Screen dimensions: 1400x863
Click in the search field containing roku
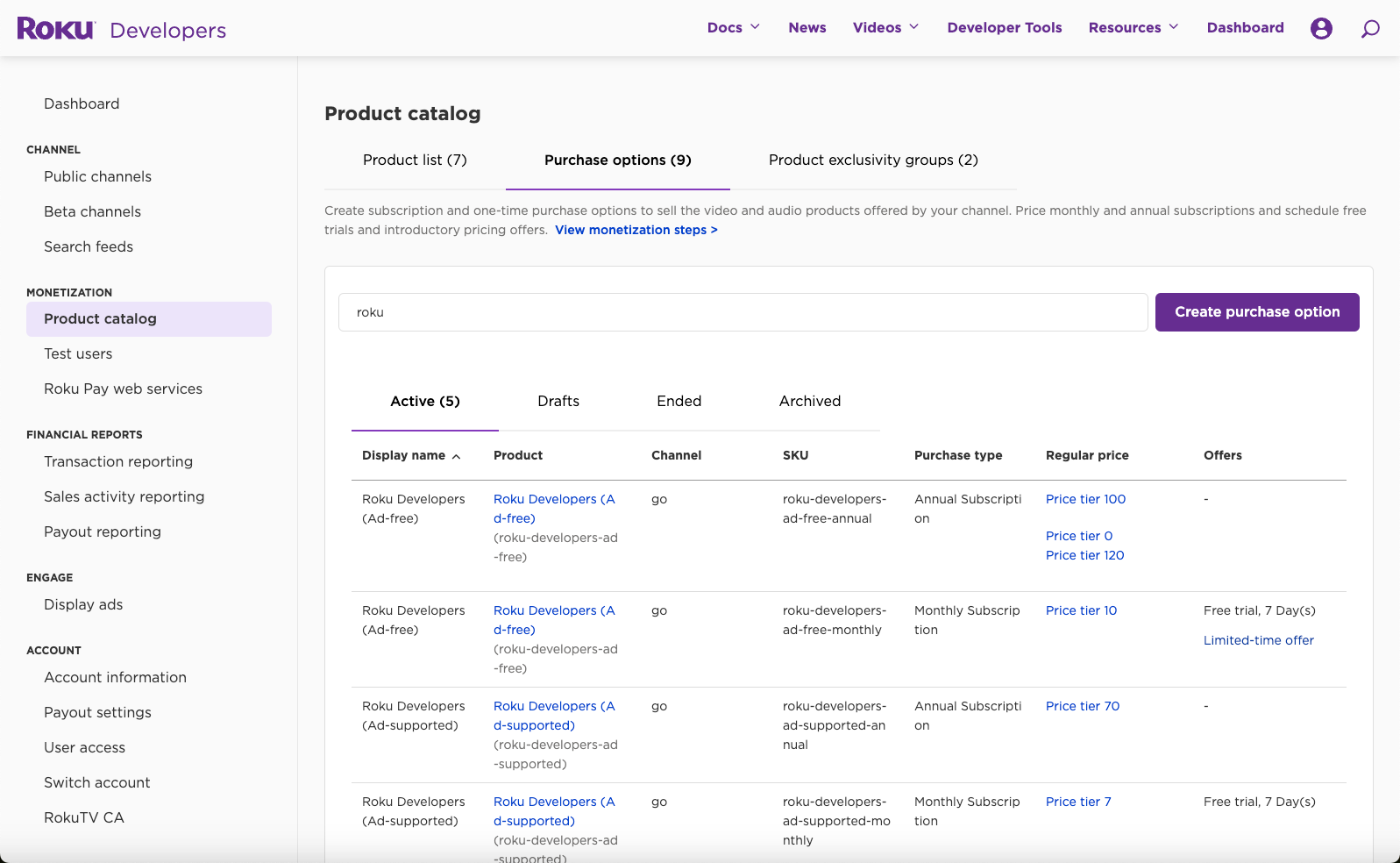point(743,312)
